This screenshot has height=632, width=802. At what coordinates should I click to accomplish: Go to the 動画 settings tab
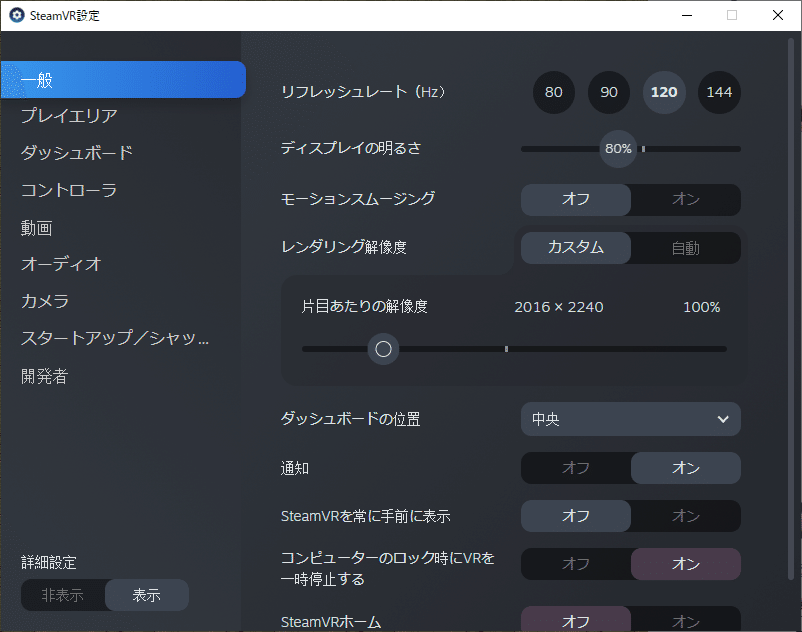36,228
